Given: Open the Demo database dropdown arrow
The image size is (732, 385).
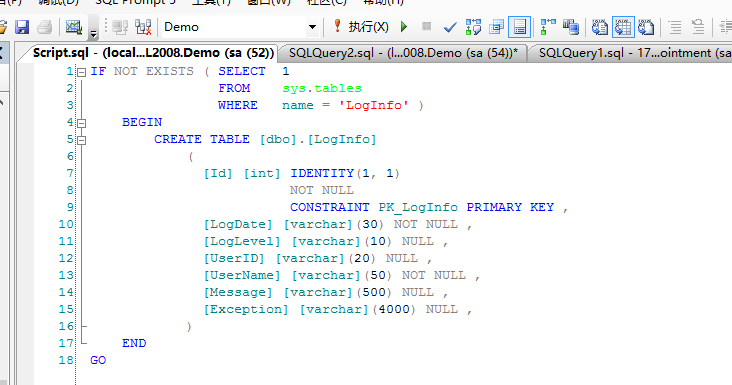Looking at the screenshot, I should pyautogui.click(x=312, y=27).
